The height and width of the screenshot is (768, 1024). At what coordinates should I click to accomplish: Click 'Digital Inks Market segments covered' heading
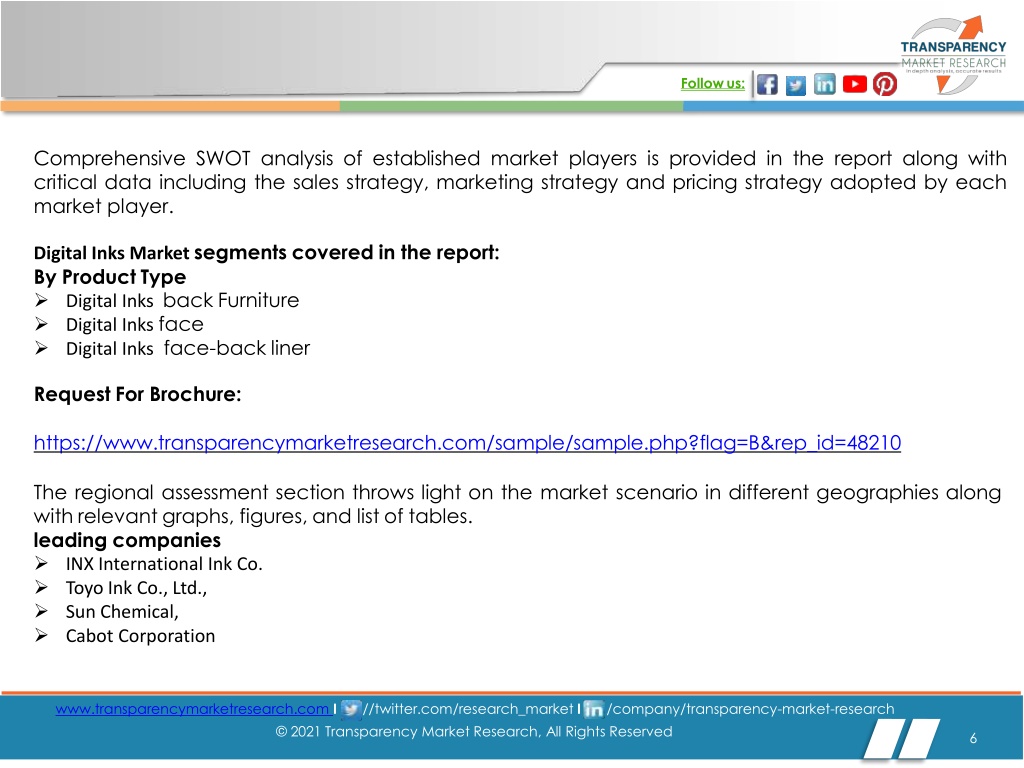(266, 253)
